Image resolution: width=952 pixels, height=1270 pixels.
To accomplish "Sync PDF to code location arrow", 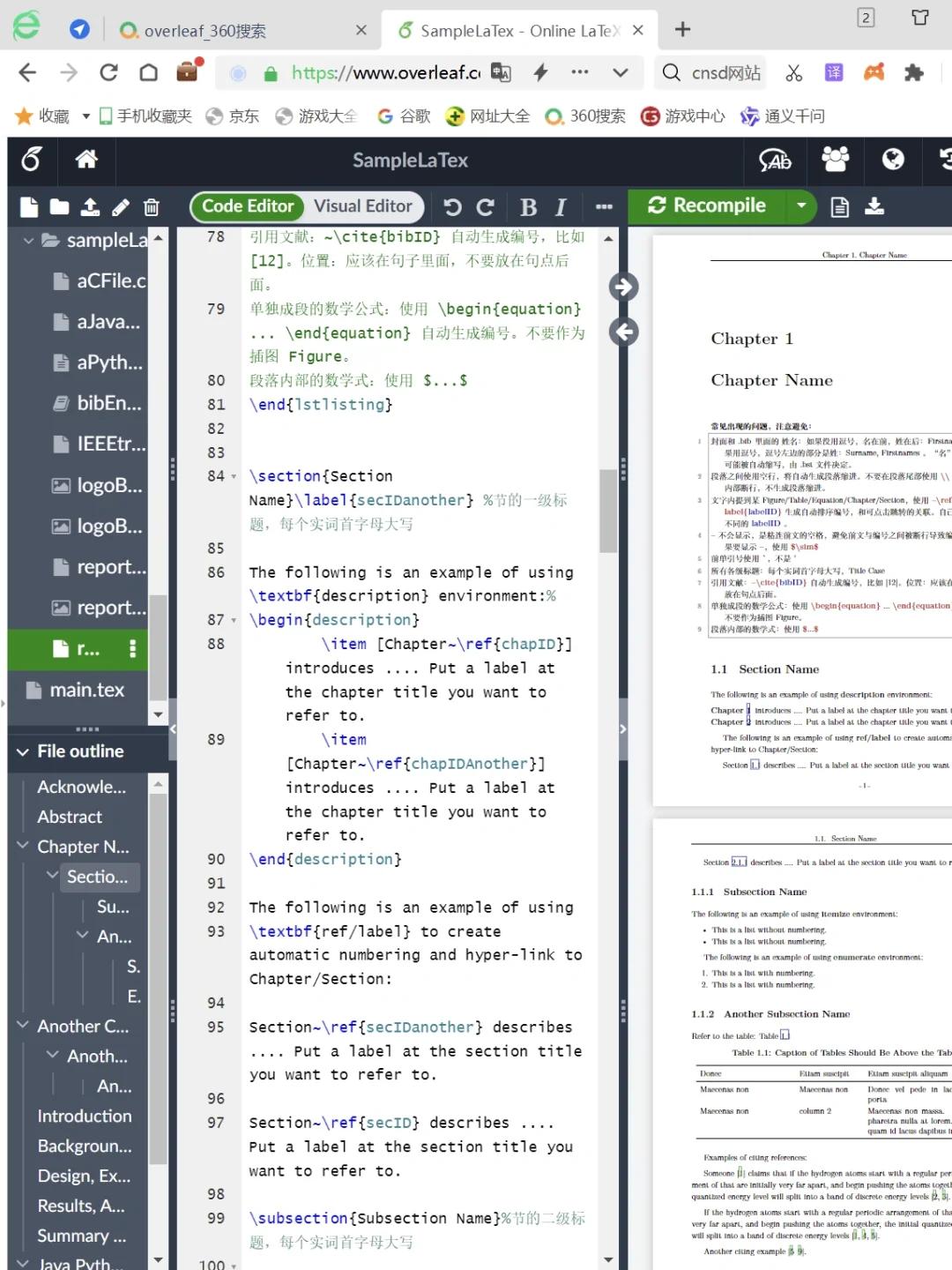I will point(624,332).
